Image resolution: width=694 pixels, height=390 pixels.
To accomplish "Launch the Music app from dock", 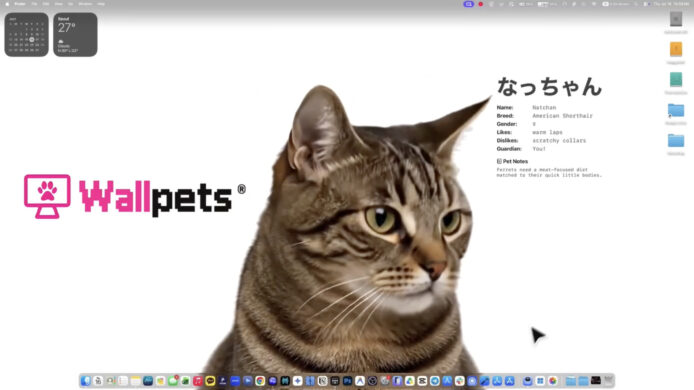I will pyautogui.click(x=198, y=381).
